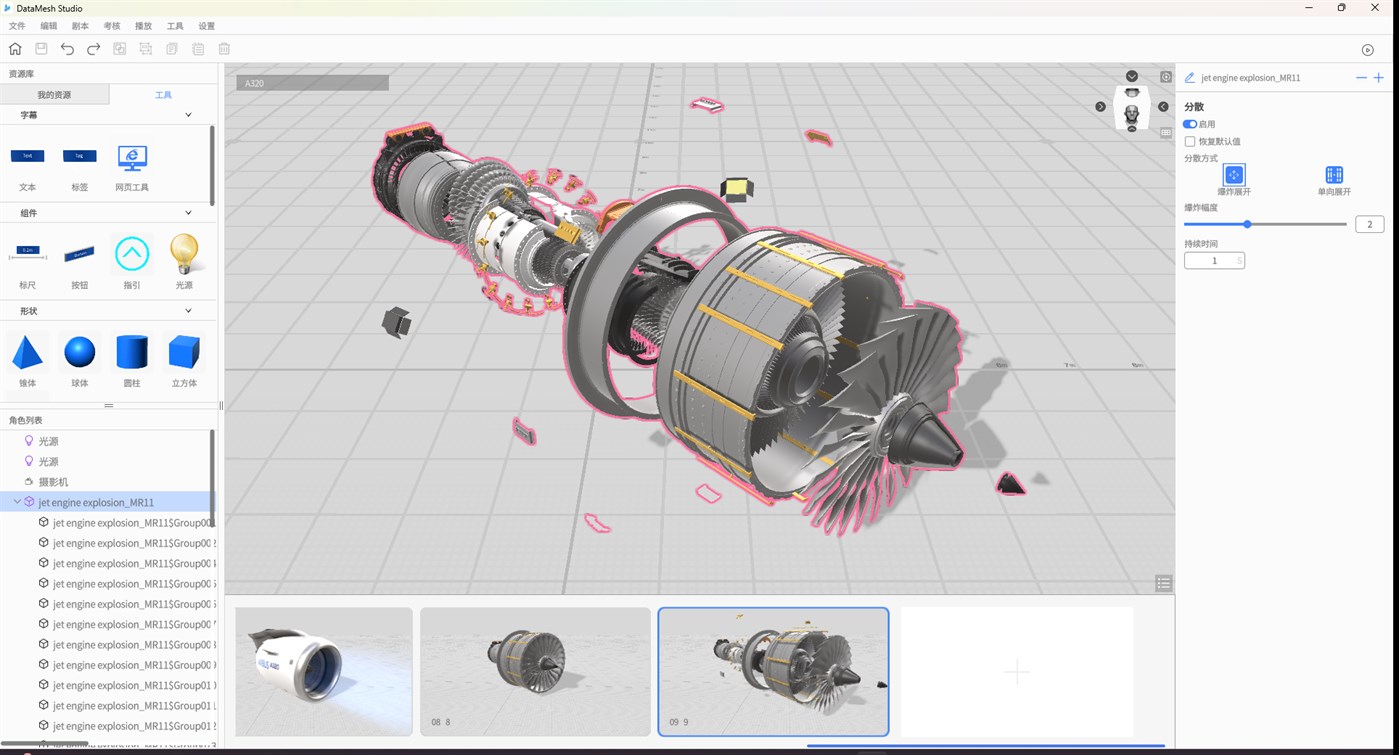The width and height of the screenshot is (1399, 755).
Task: Click the scene strip horizontal scrollbar
Action: coord(985,745)
